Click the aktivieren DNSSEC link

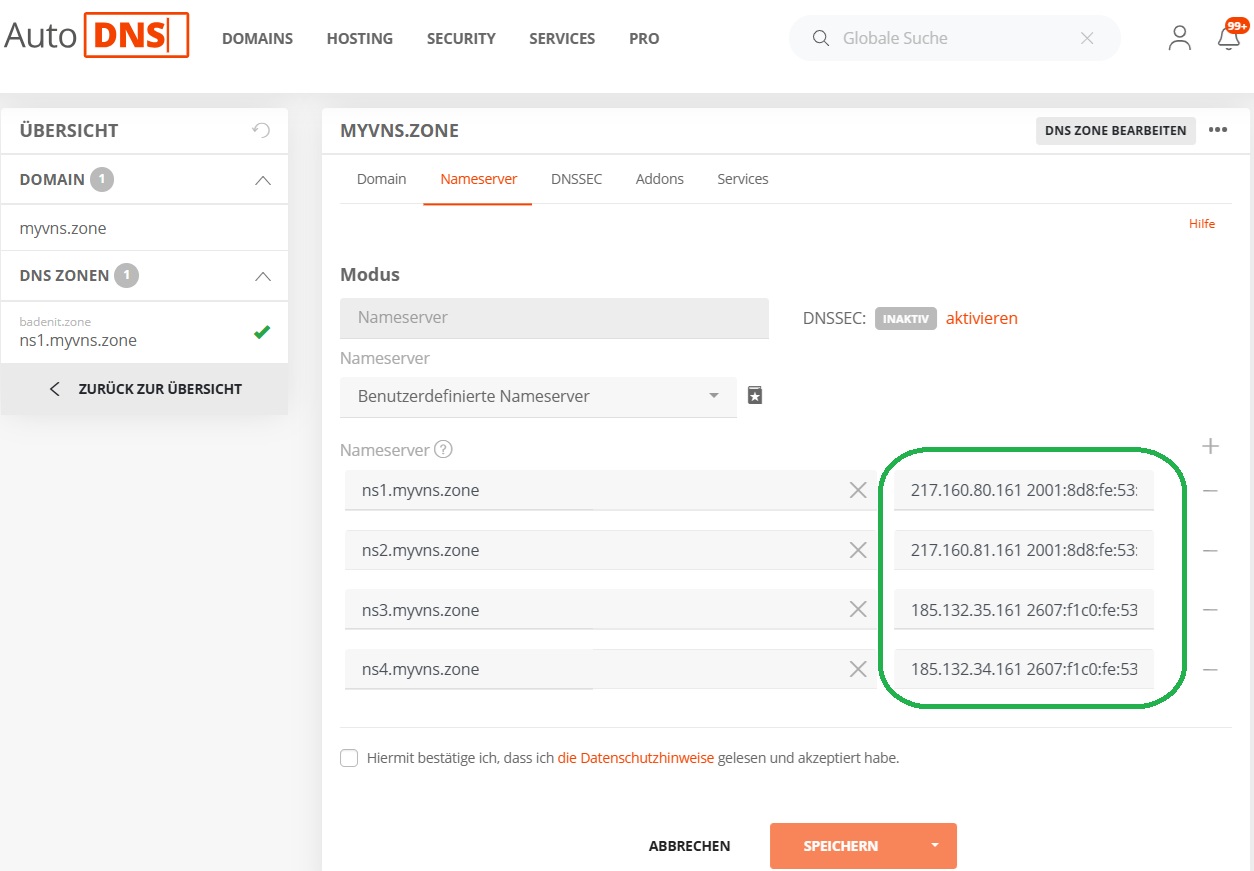click(x=982, y=318)
